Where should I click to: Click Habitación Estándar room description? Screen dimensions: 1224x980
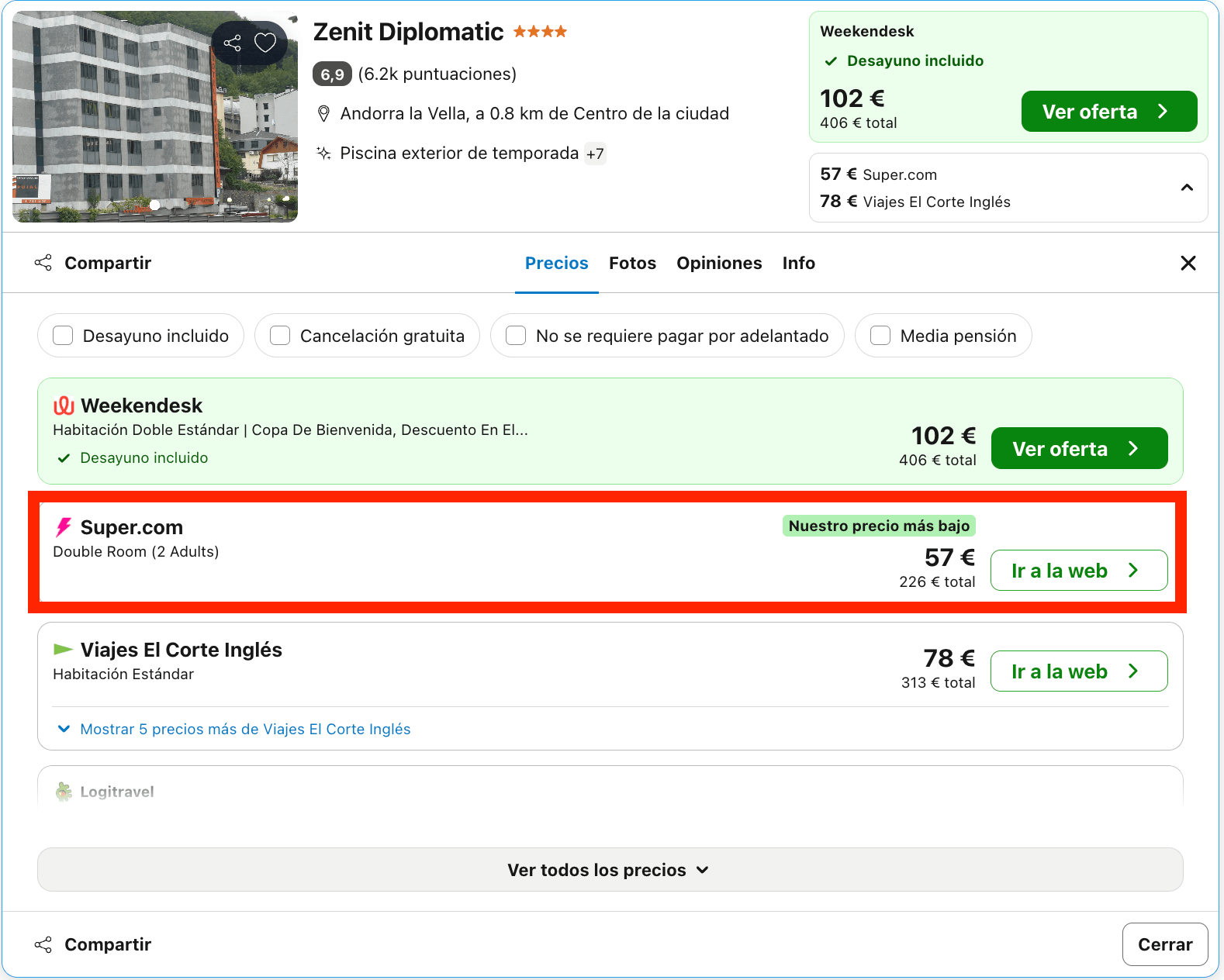pos(123,675)
